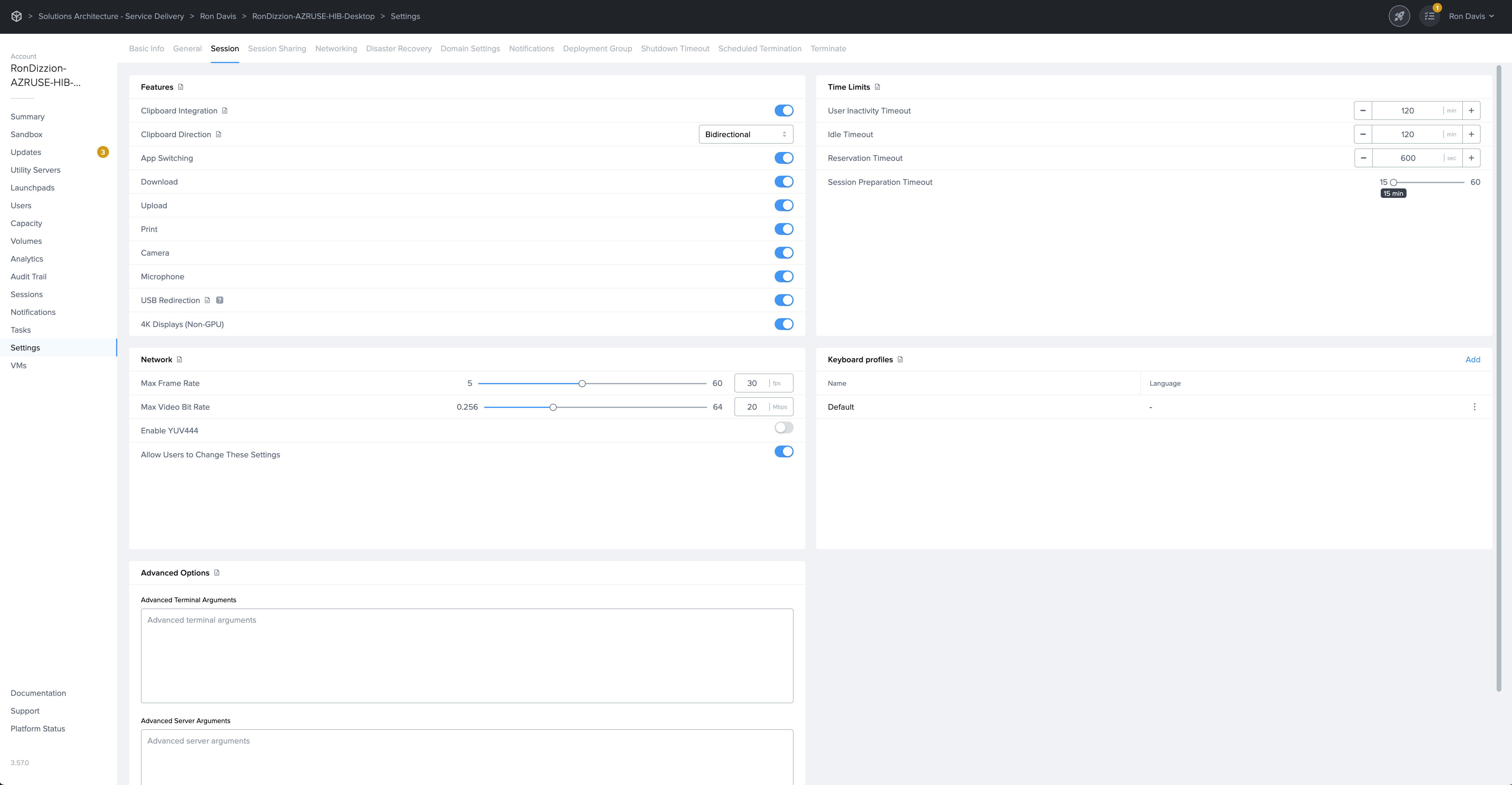Open the Networking tab
The width and height of the screenshot is (1512, 785).
point(336,48)
